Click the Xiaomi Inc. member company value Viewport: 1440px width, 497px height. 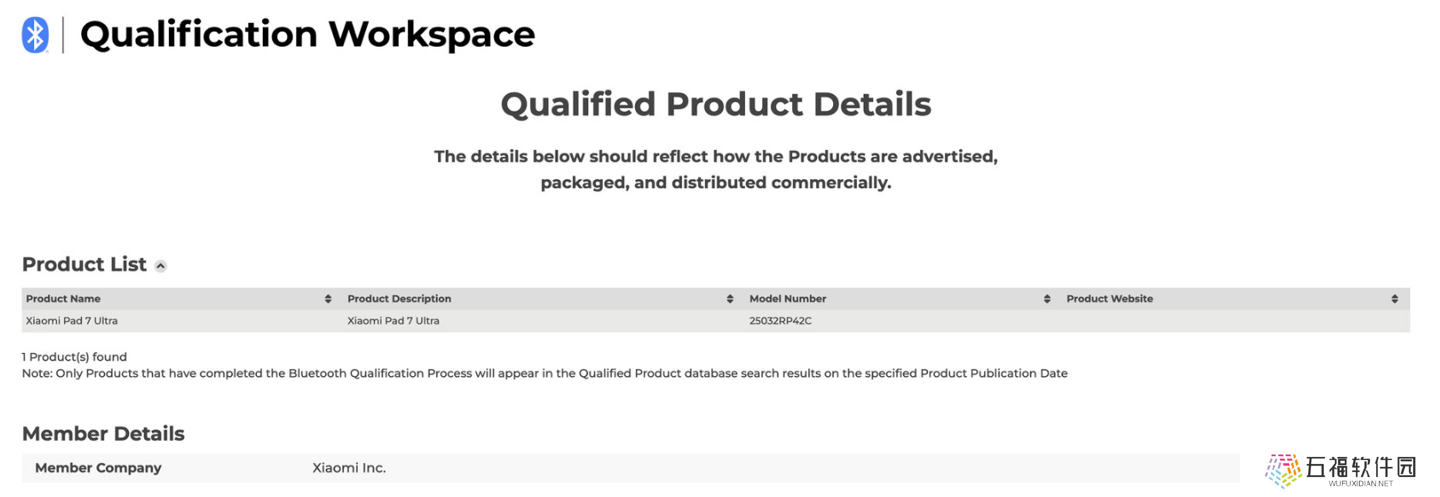pyautogui.click(x=349, y=468)
